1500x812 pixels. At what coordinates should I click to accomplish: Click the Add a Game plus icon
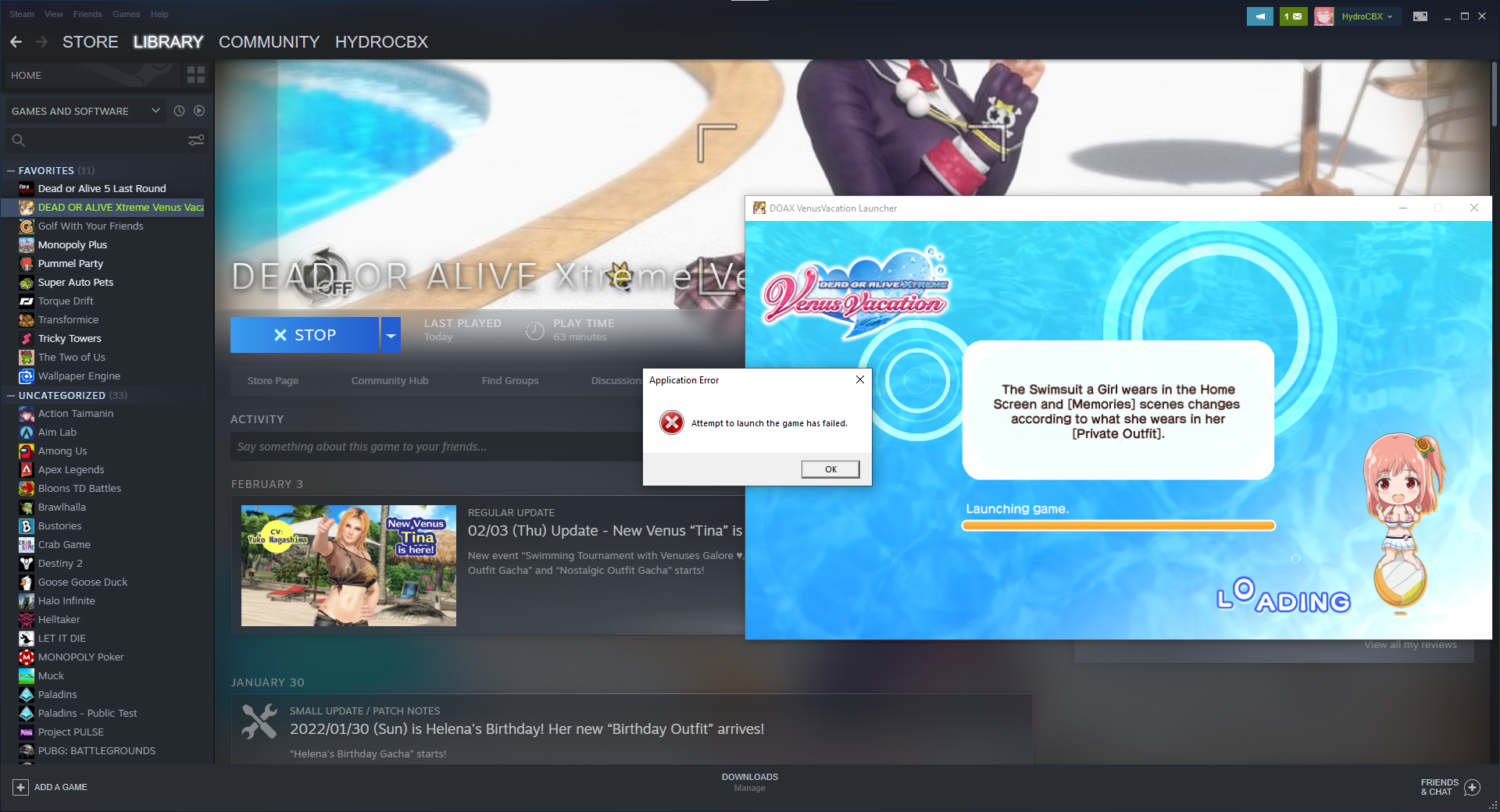click(21, 787)
